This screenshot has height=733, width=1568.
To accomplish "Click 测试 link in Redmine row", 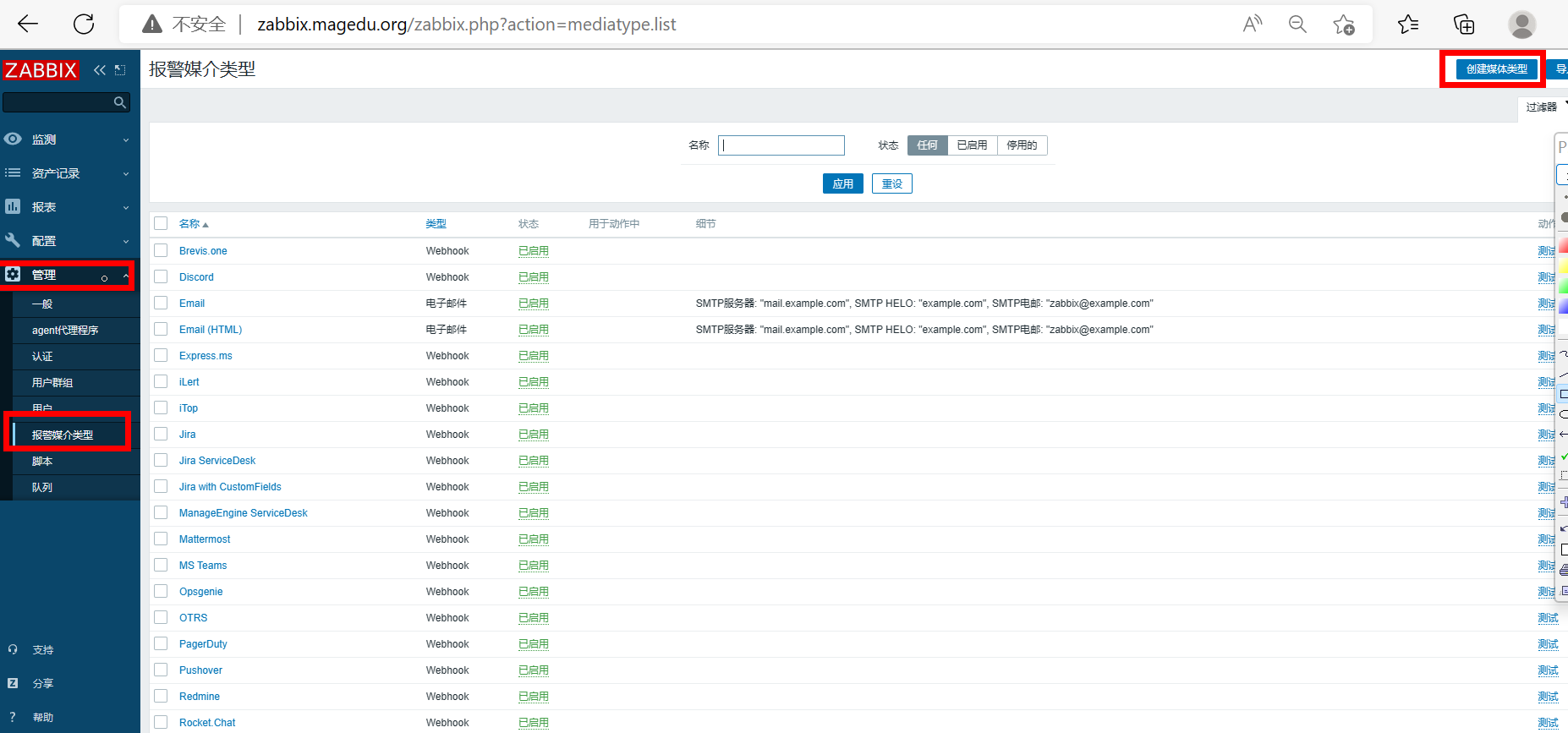I will pos(1548,697).
